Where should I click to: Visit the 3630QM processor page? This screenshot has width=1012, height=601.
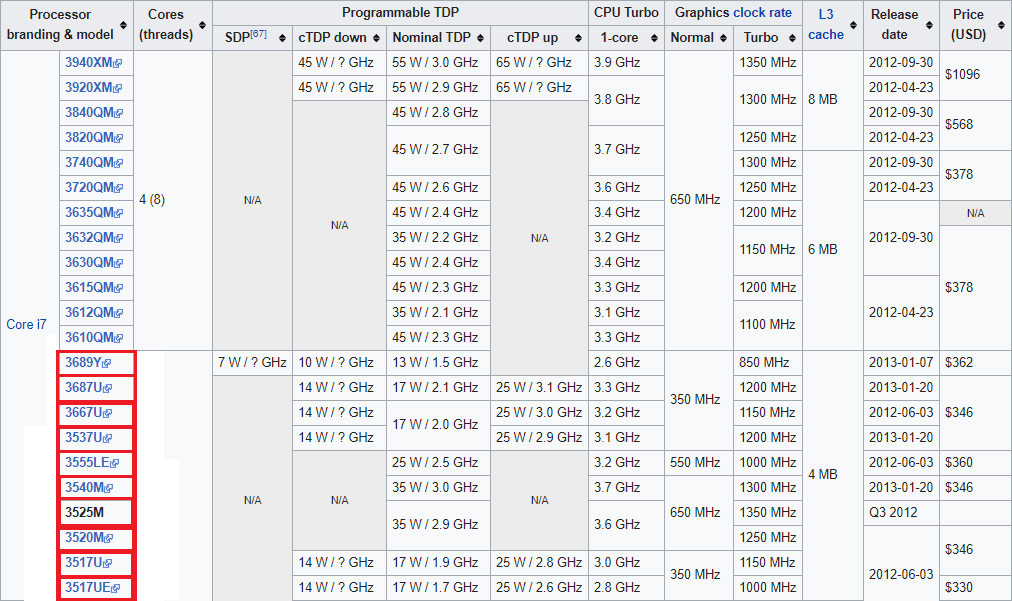click(94, 263)
